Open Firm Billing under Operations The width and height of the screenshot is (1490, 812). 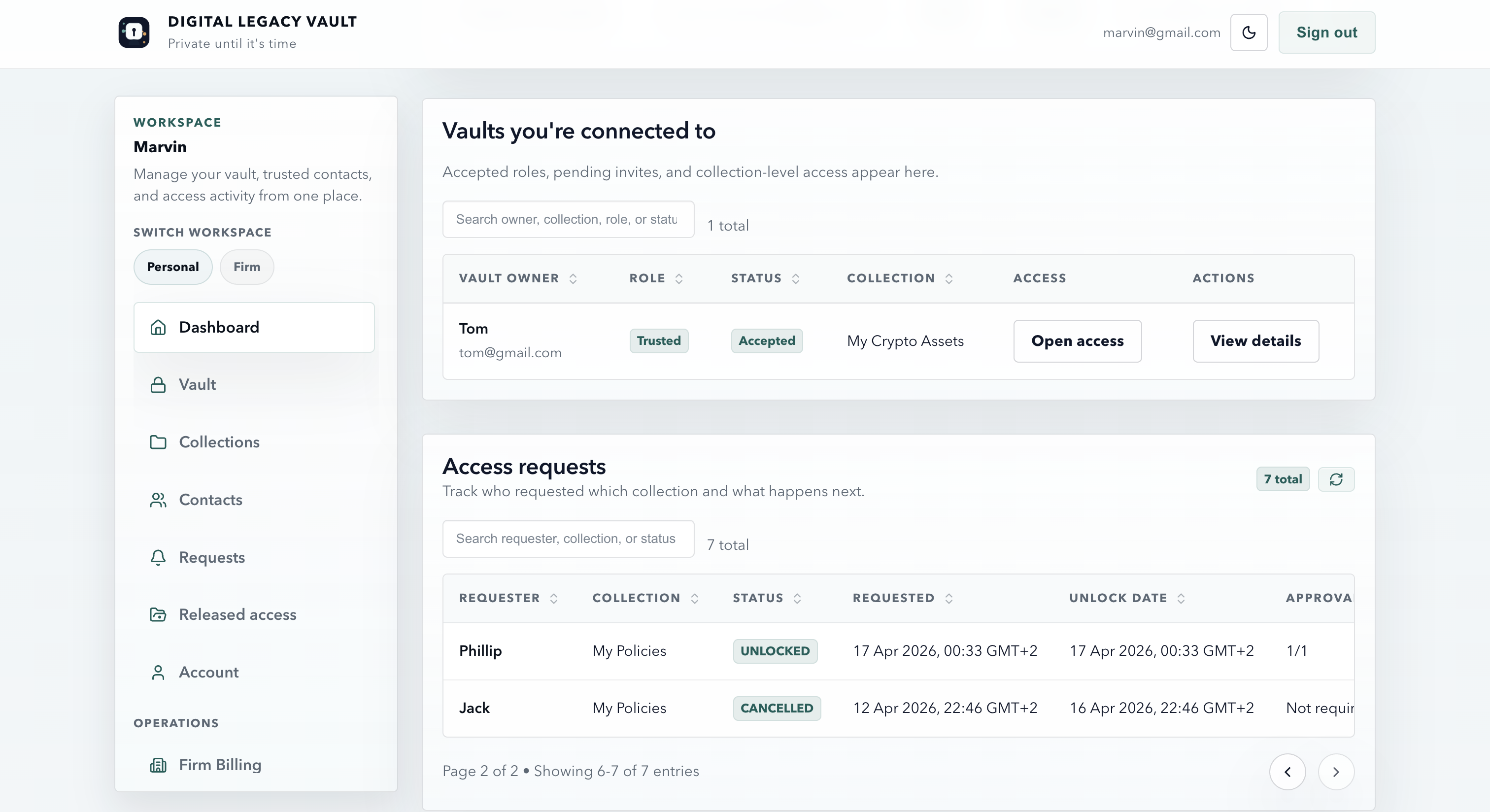pyautogui.click(x=254, y=765)
